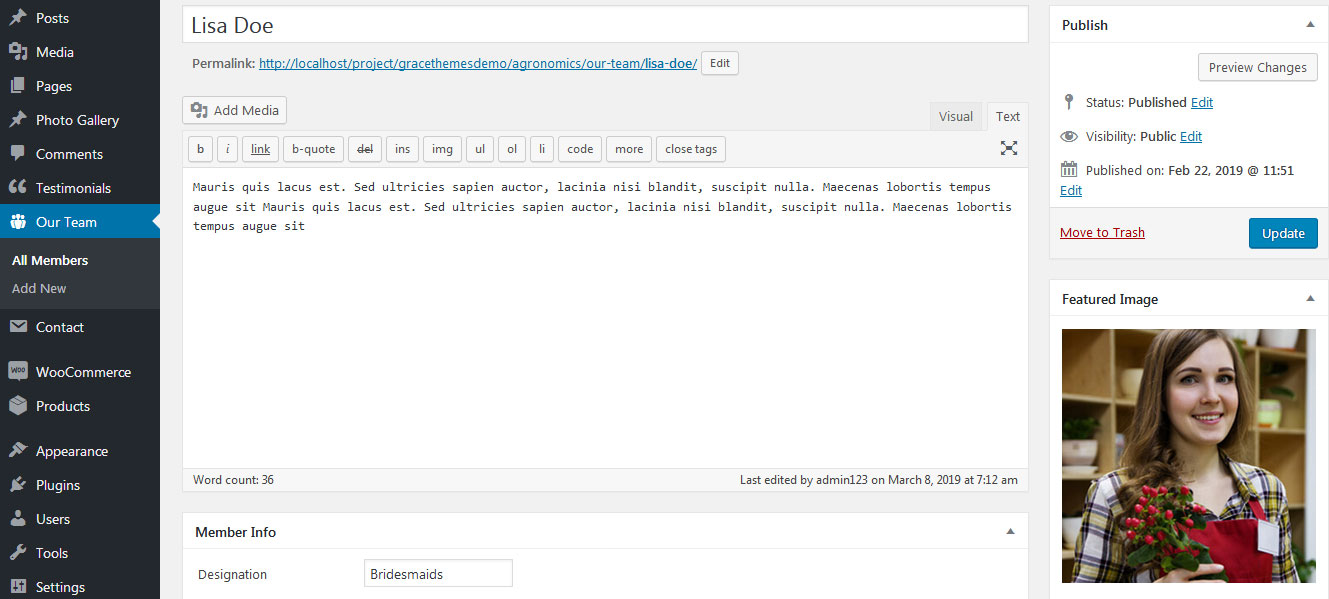Insert unordered list with ul button
Image resolution: width=1329 pixels, height=599 pixels.
point(480,149)
